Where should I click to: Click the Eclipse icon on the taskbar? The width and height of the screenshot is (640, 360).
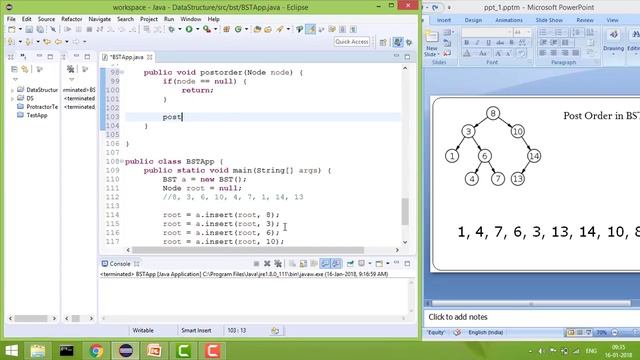125,351
